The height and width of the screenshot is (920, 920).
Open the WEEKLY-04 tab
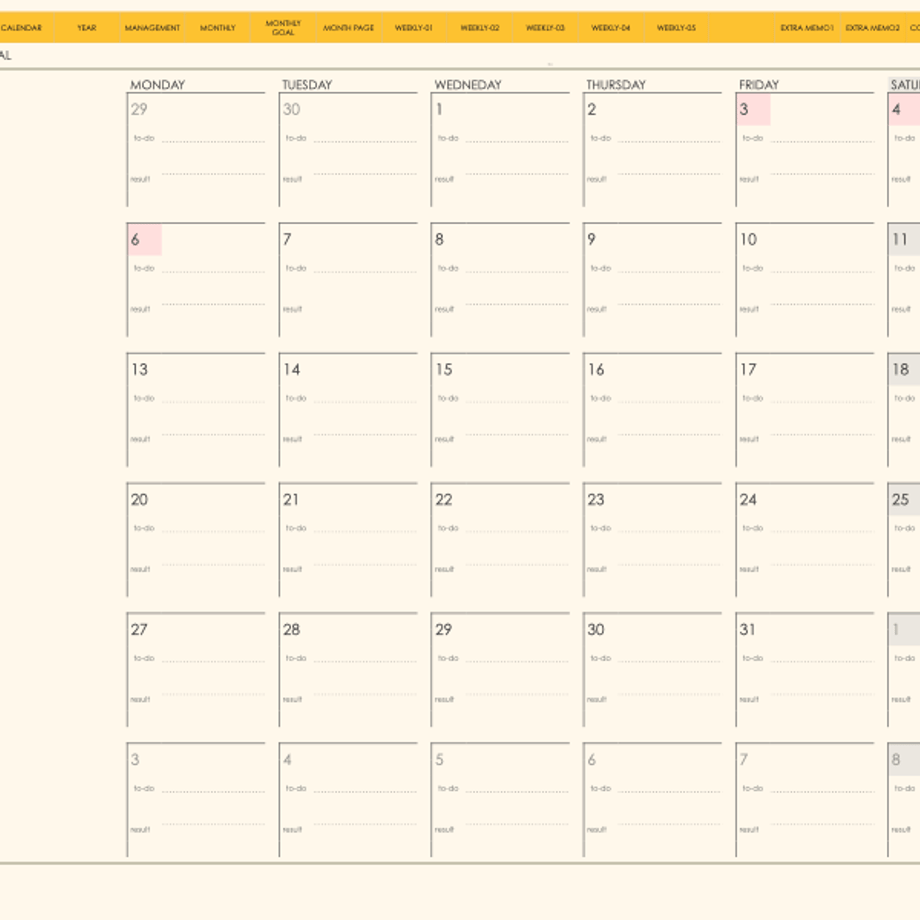pos(610,28)
